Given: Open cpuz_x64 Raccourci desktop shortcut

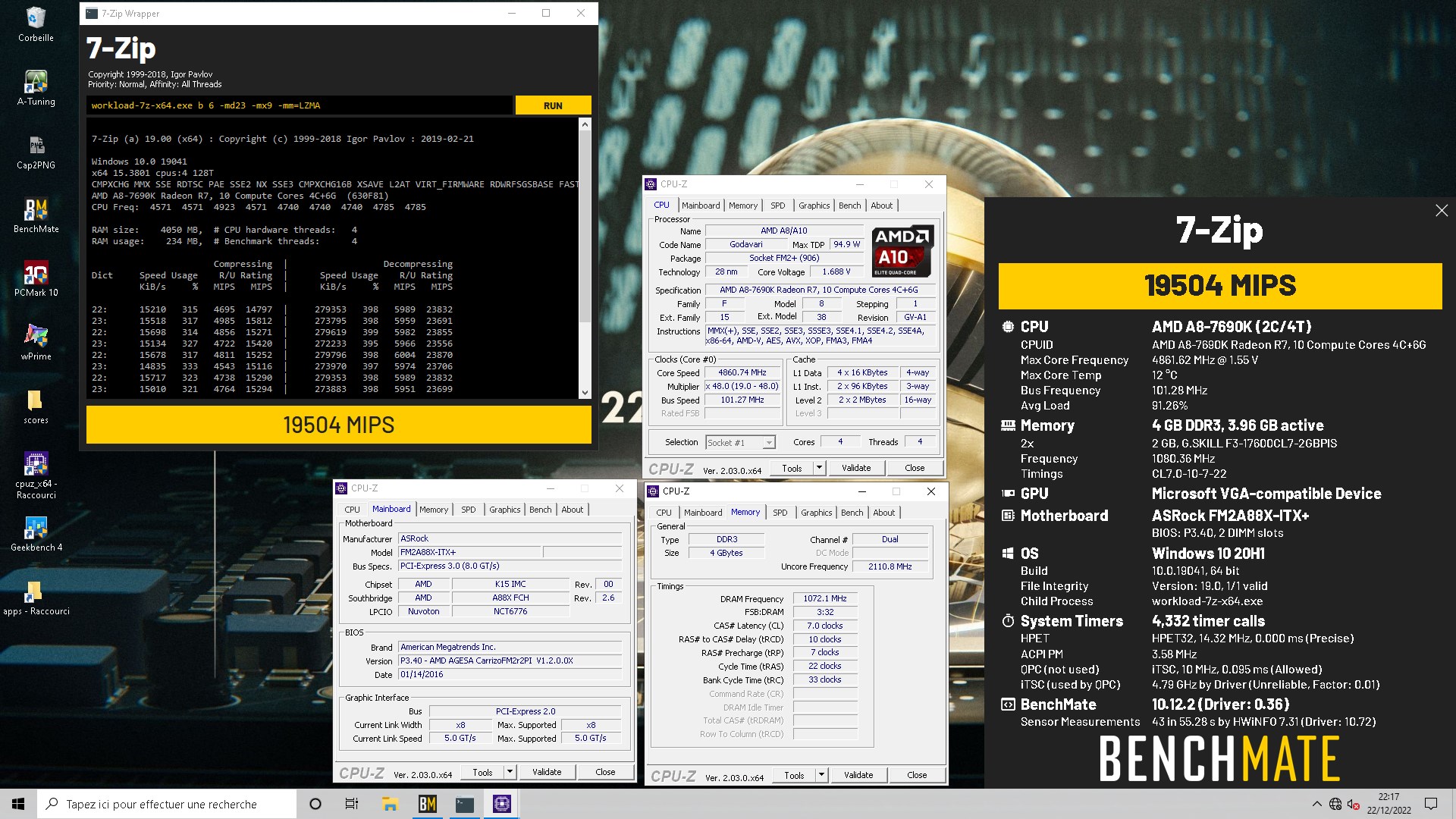Looking at the screenshot, I should 36,475.
